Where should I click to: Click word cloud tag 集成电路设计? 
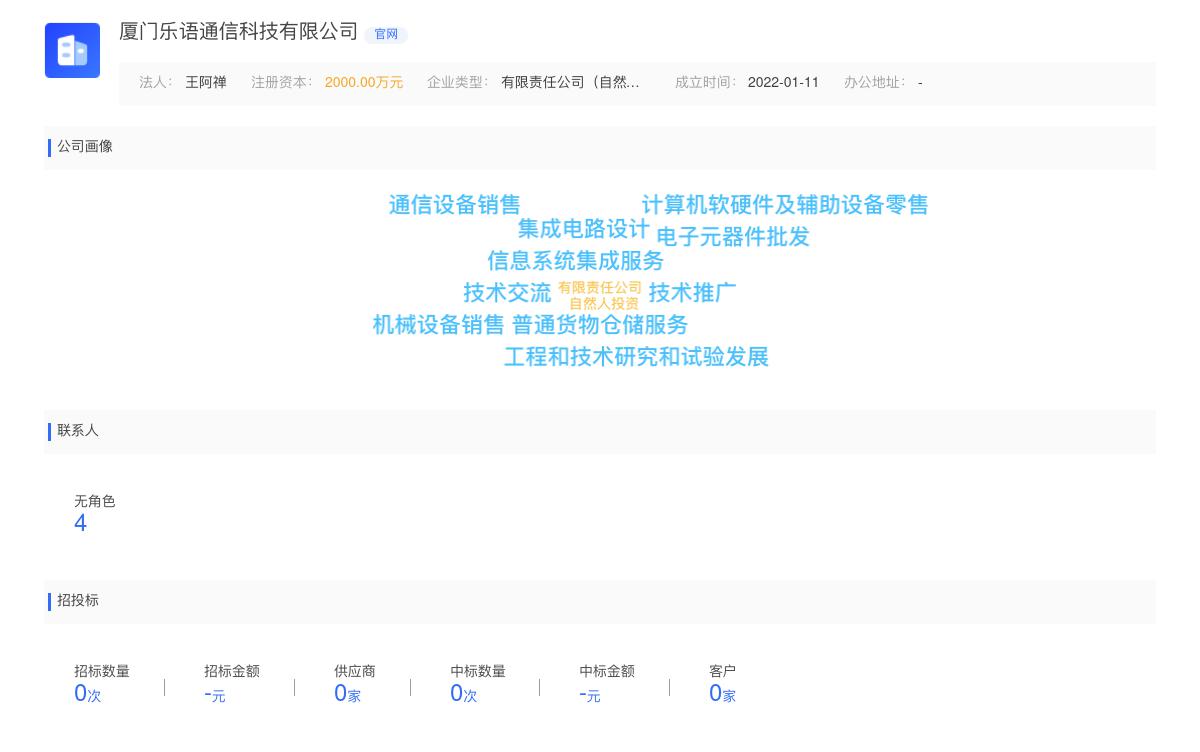point(584,229)
